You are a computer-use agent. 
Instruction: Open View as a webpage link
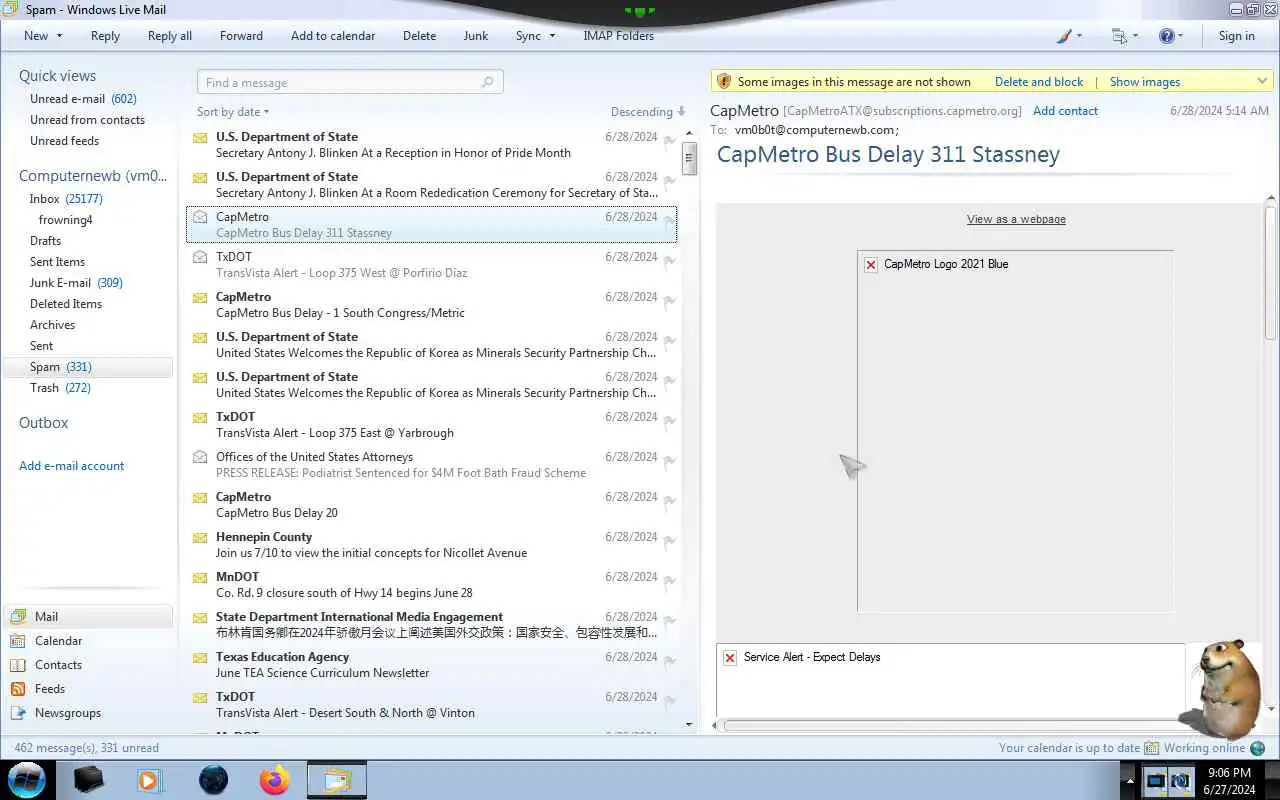(1016, 219)
